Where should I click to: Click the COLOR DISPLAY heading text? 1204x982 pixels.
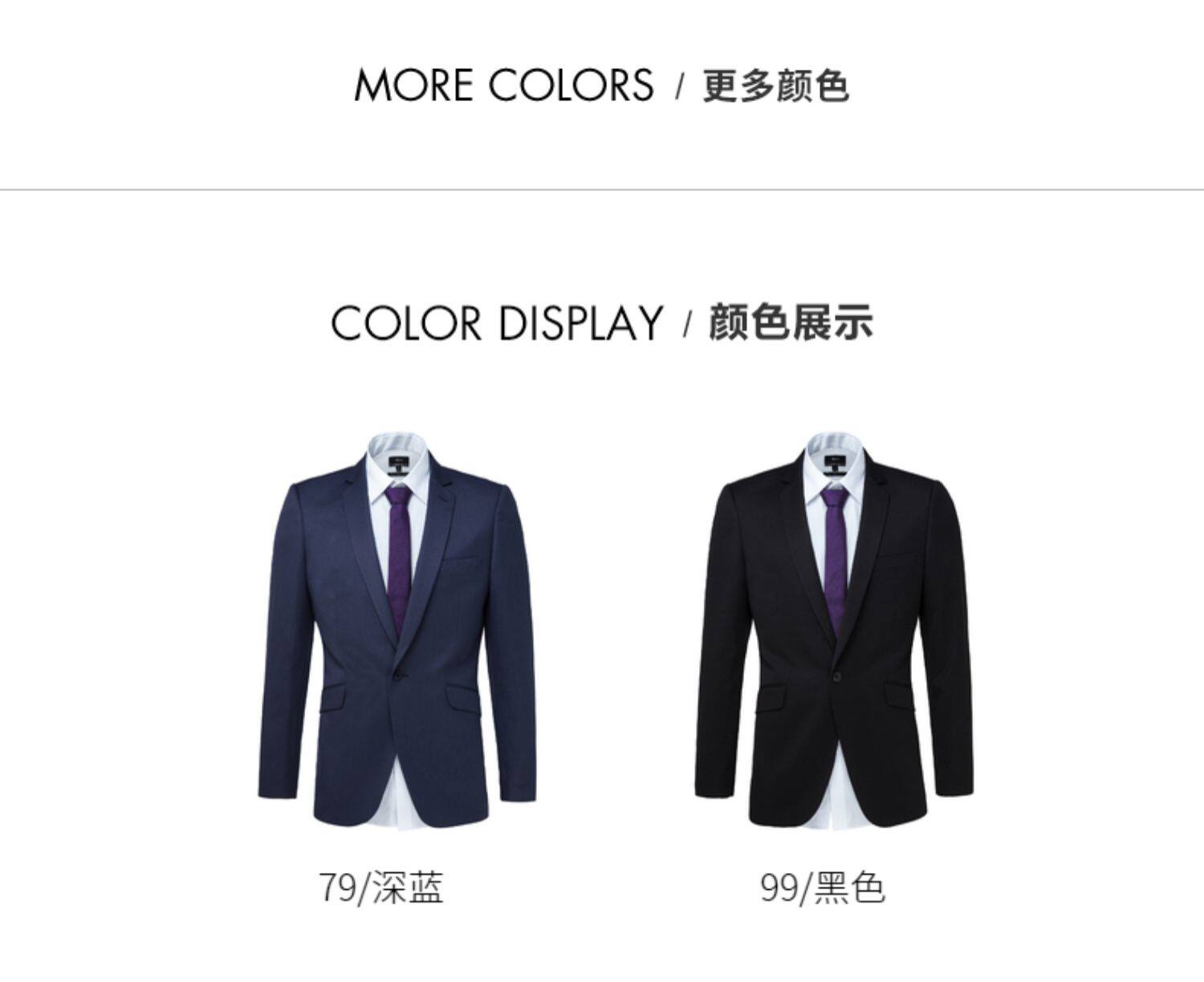[x=497, y=323]
